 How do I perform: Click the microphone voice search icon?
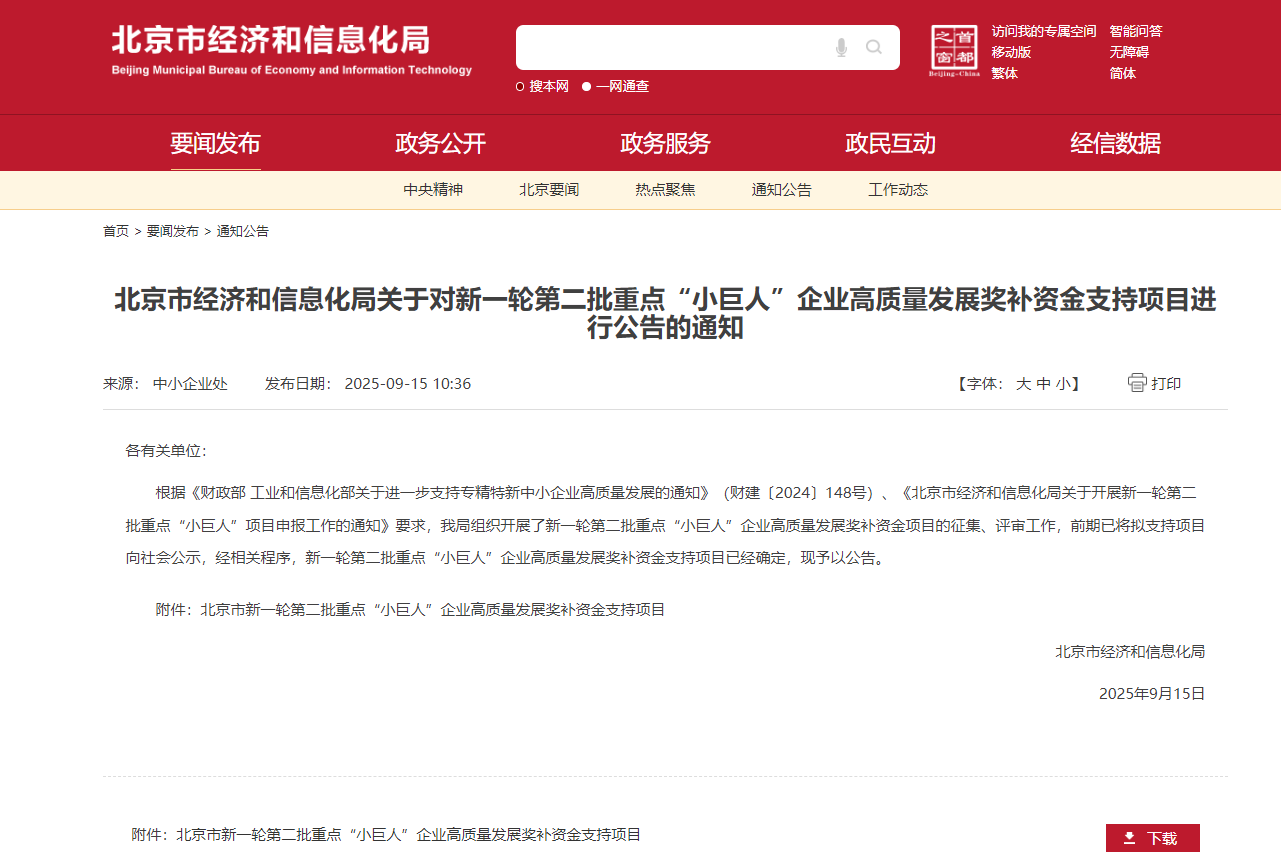841,47
